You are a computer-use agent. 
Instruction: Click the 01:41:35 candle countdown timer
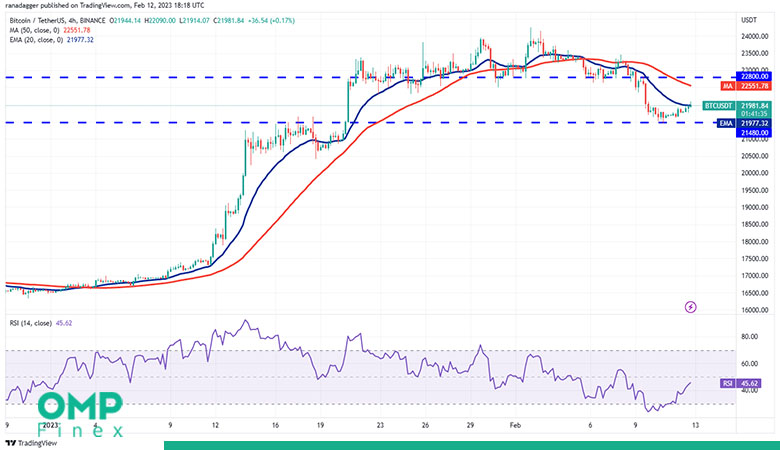click(x=754, y=114)
